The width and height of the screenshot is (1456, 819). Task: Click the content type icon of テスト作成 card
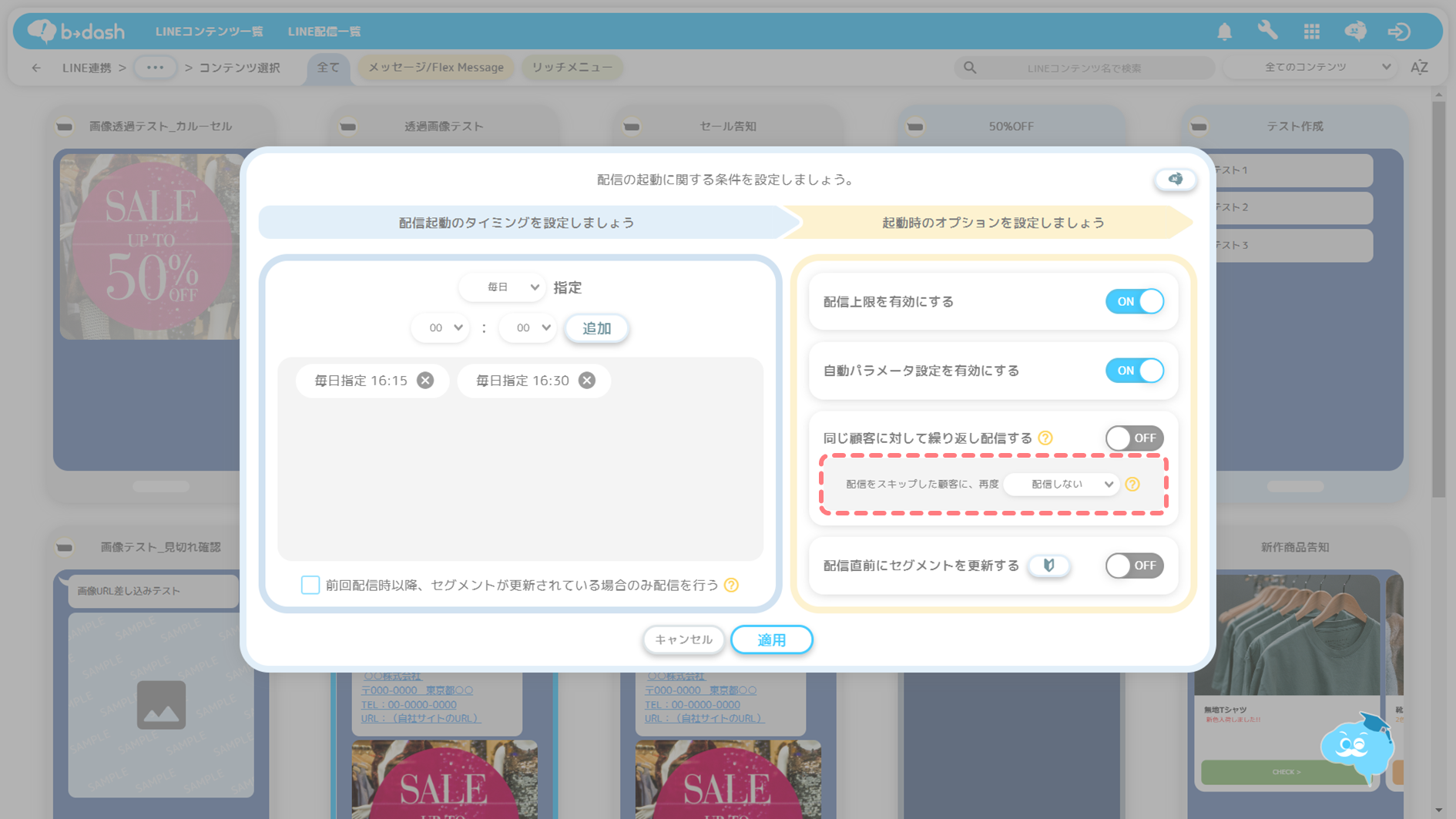pos(1199,126)
